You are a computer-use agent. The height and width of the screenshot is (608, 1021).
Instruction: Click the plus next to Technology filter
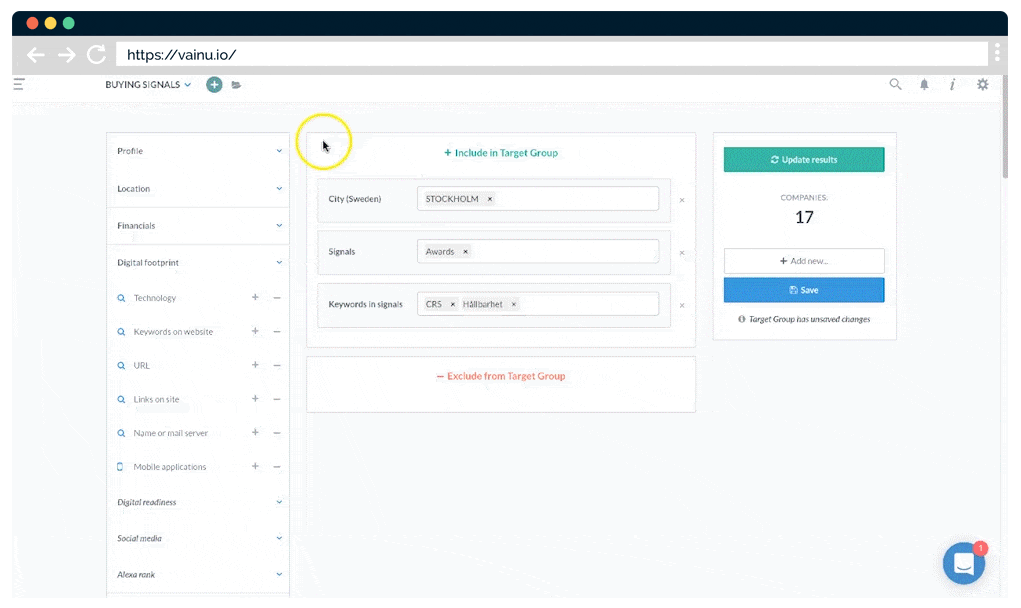point(255,298)
